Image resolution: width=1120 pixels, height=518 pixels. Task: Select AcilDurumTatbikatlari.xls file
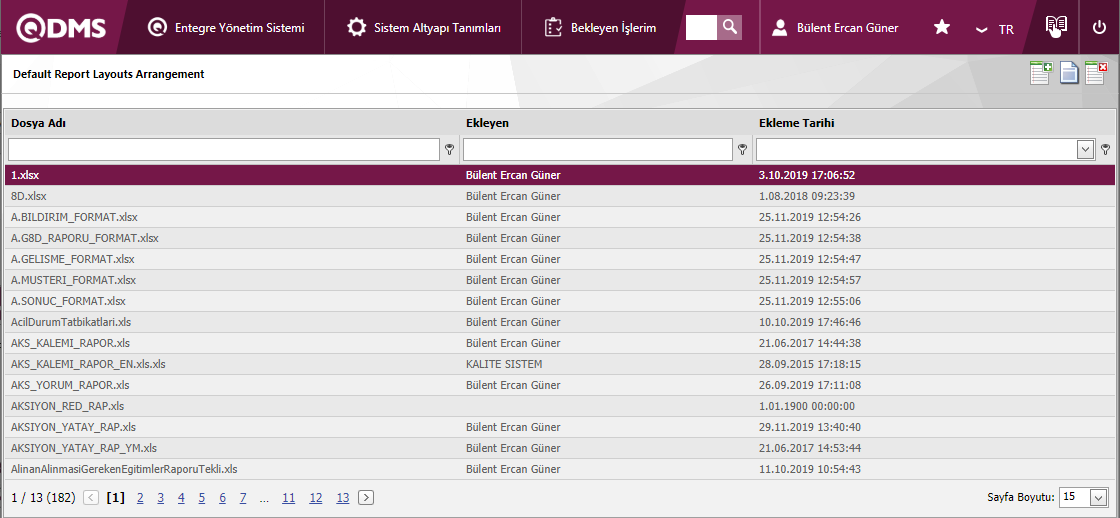click(x=71, y=322)
